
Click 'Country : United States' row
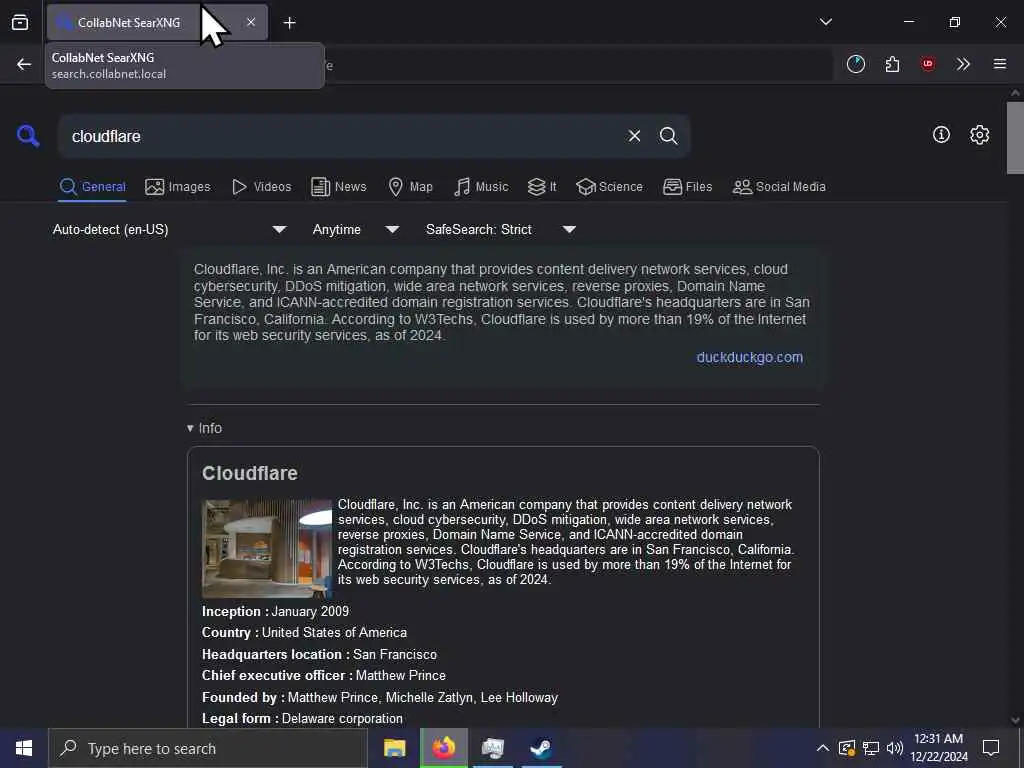pyautogui.click(x=304, y=632)
